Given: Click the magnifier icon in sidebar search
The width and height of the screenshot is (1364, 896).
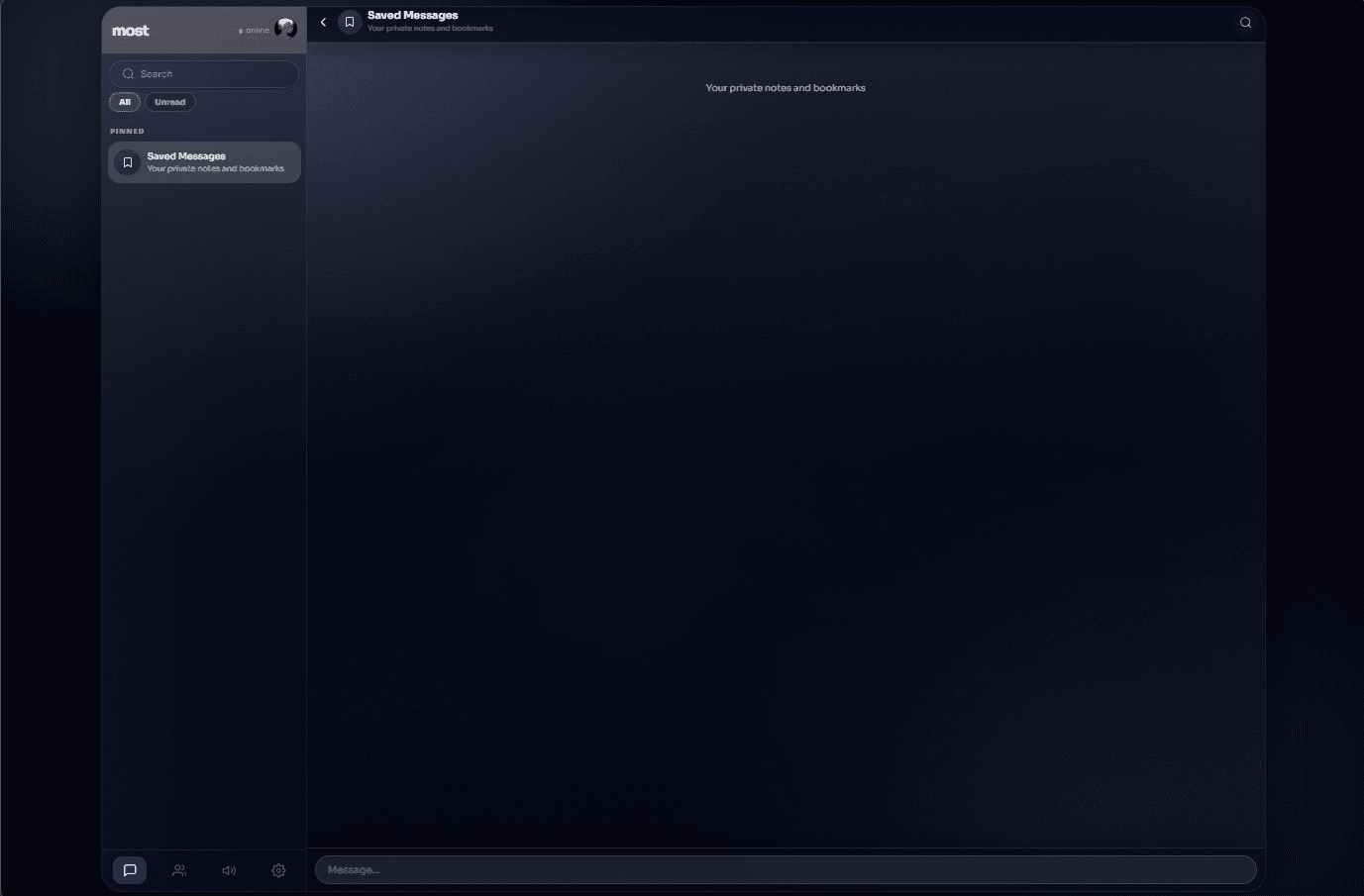Looking at the screenshot, I should (x=128, y=74).
